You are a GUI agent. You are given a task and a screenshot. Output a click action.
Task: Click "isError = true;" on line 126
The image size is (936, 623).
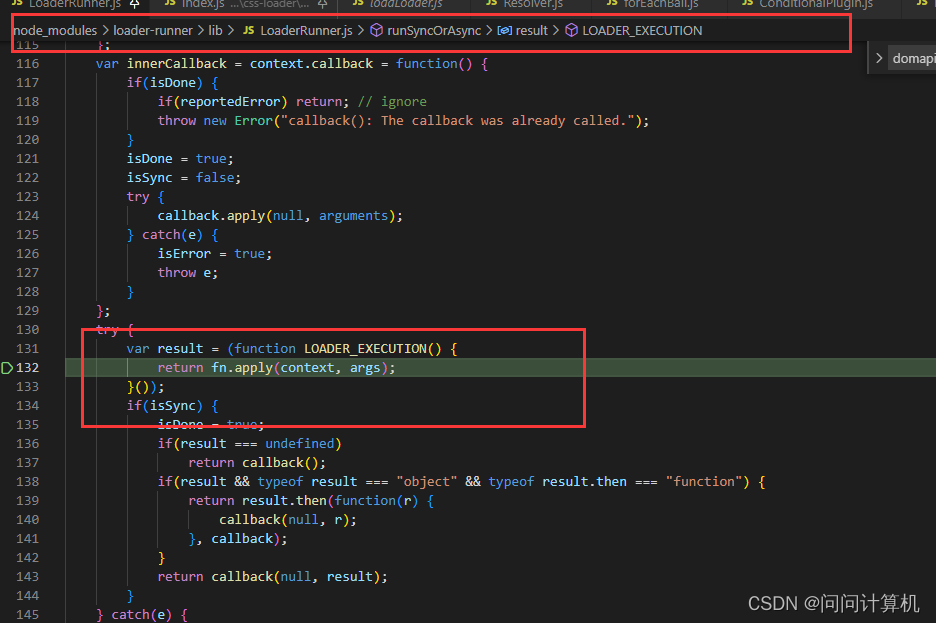click(x=215, y=254)
